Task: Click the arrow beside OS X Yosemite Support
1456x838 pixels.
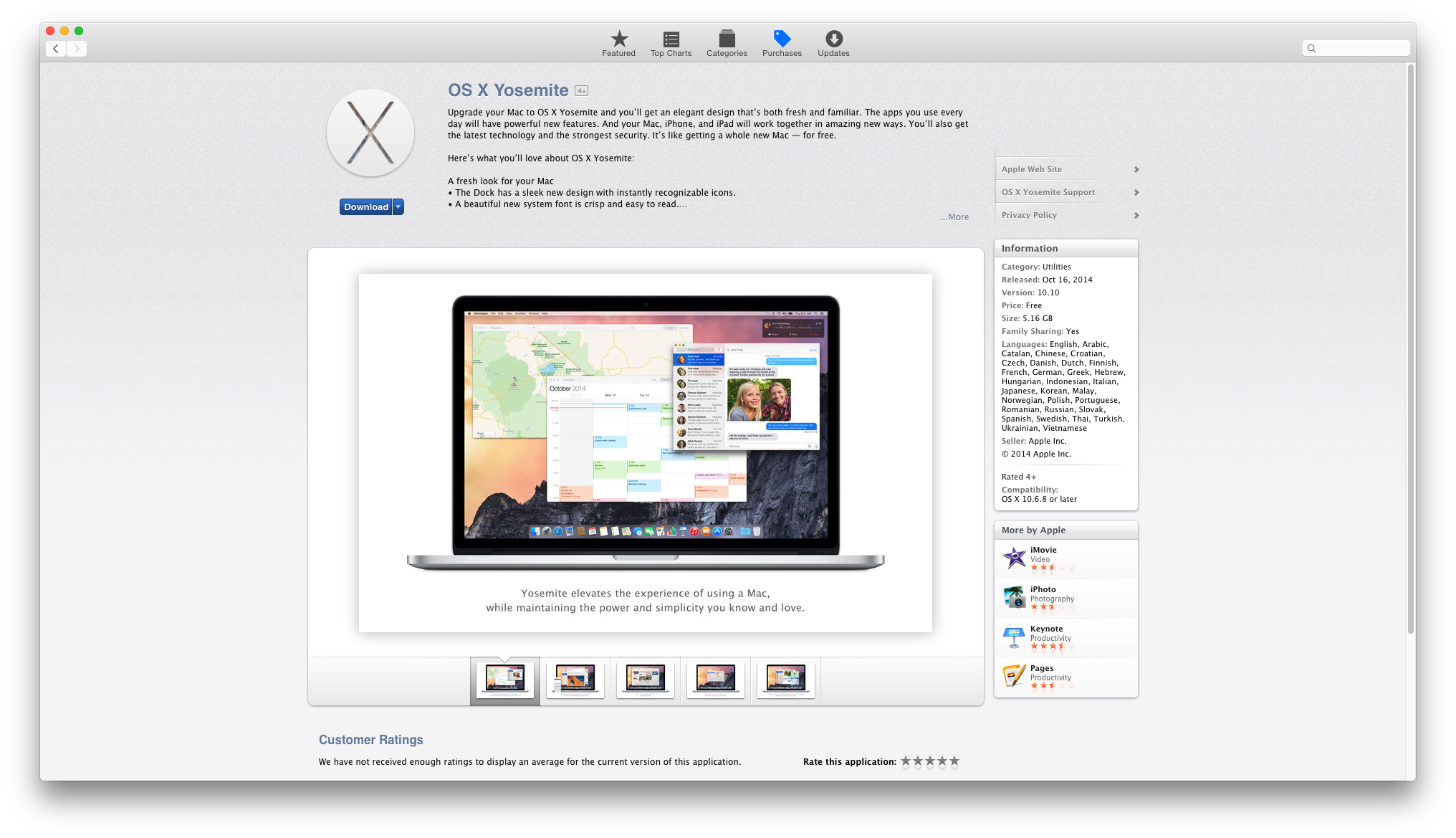Action: [x=1136, y=192]
